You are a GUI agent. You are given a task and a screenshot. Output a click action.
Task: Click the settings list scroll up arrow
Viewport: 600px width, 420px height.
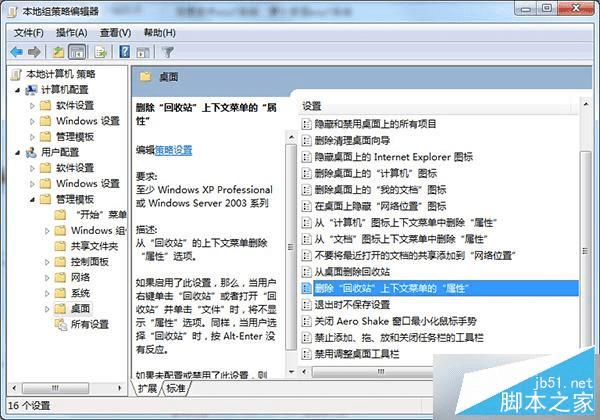tap(586, 104)
